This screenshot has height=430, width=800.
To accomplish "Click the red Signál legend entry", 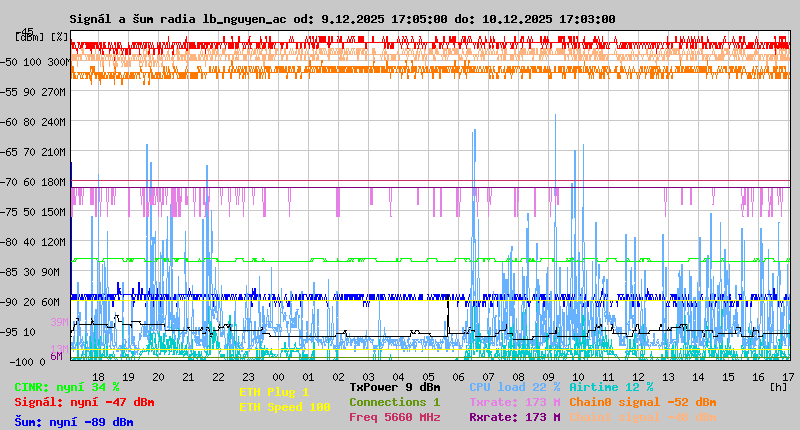I will tap(84, 402).
